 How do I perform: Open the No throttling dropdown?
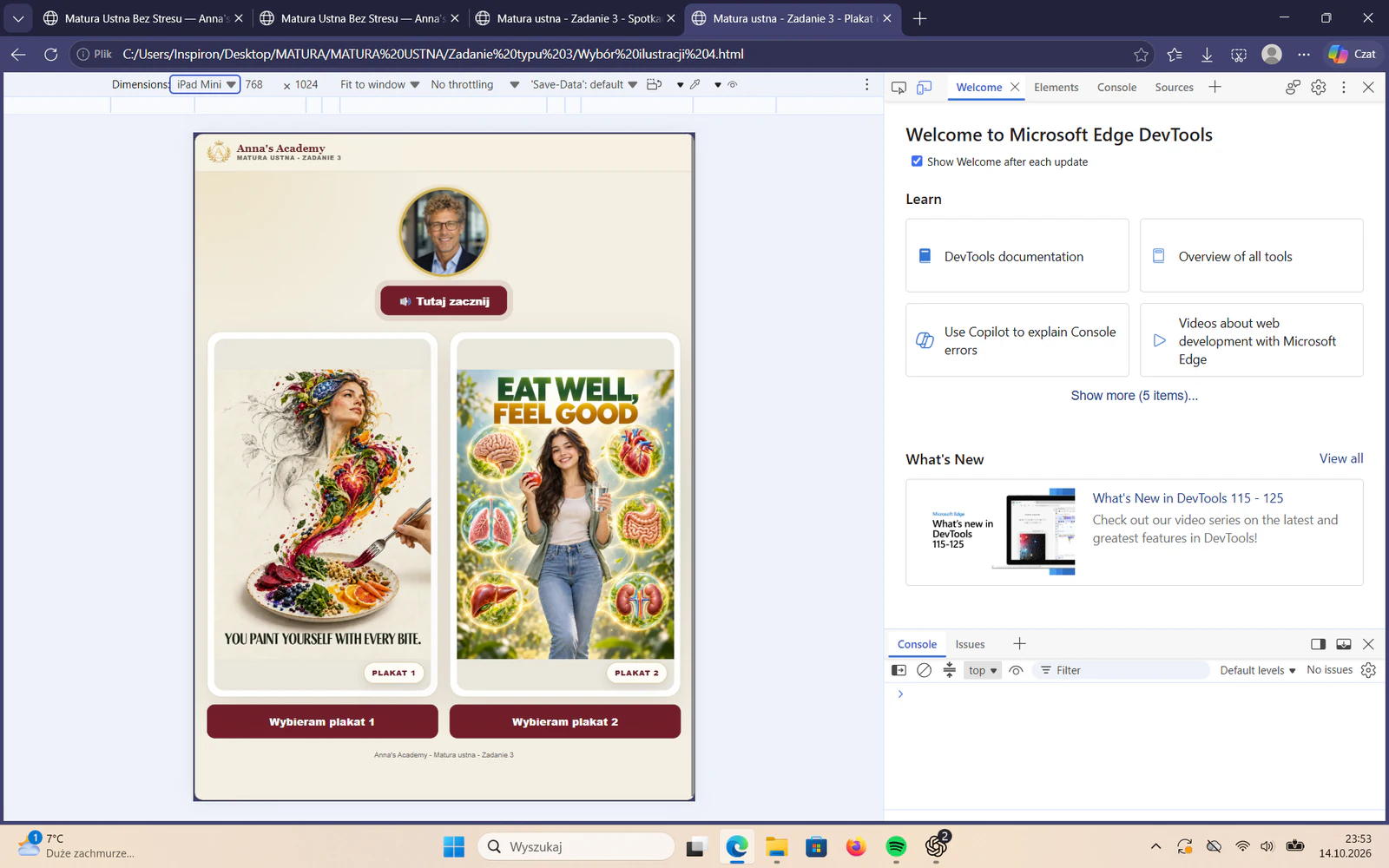pos(474,84)
